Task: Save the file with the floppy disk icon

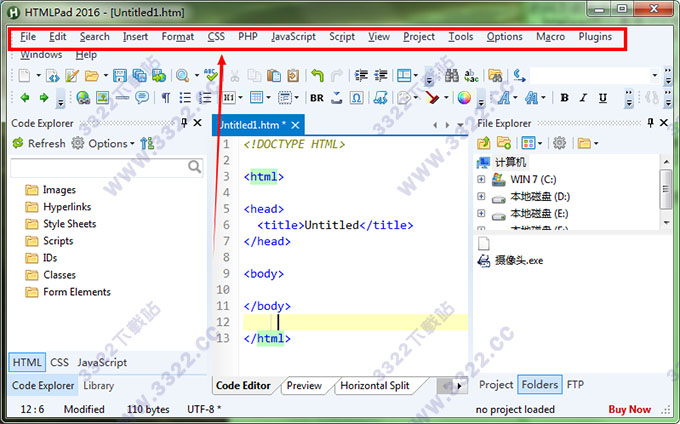Action: tap(120, 76)
